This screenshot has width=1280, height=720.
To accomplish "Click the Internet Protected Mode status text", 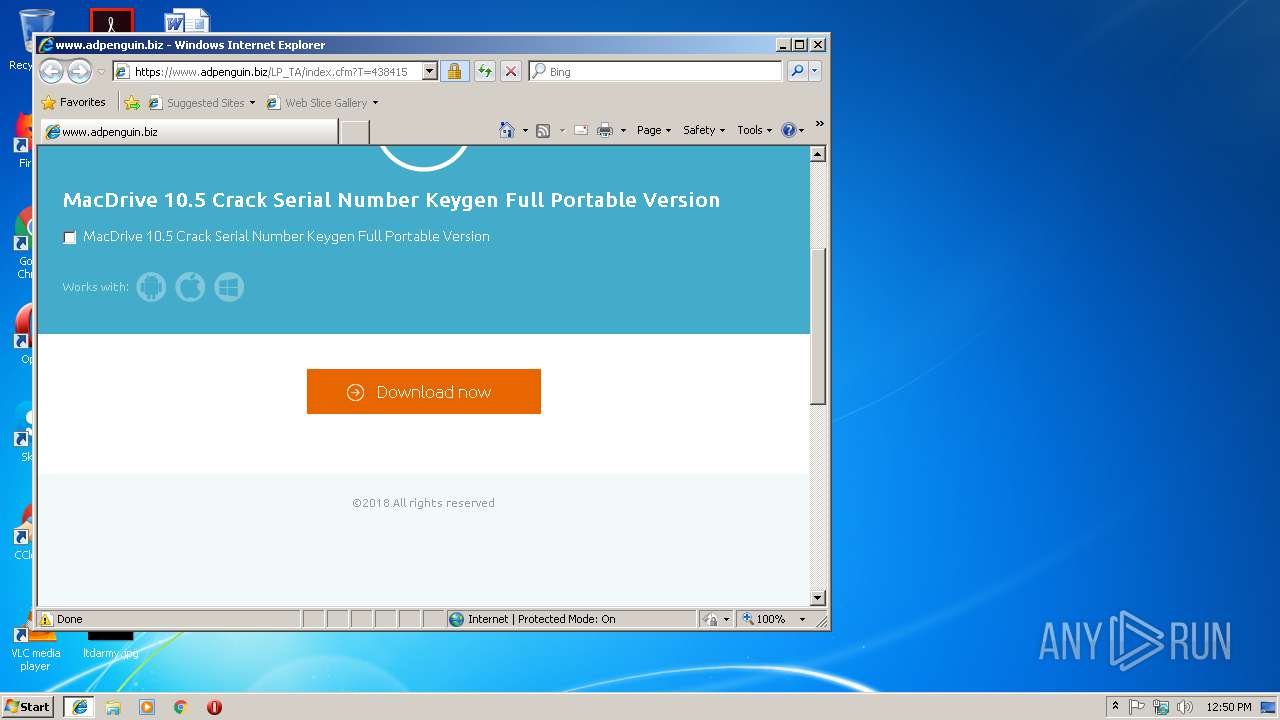I will pos(541,619).
